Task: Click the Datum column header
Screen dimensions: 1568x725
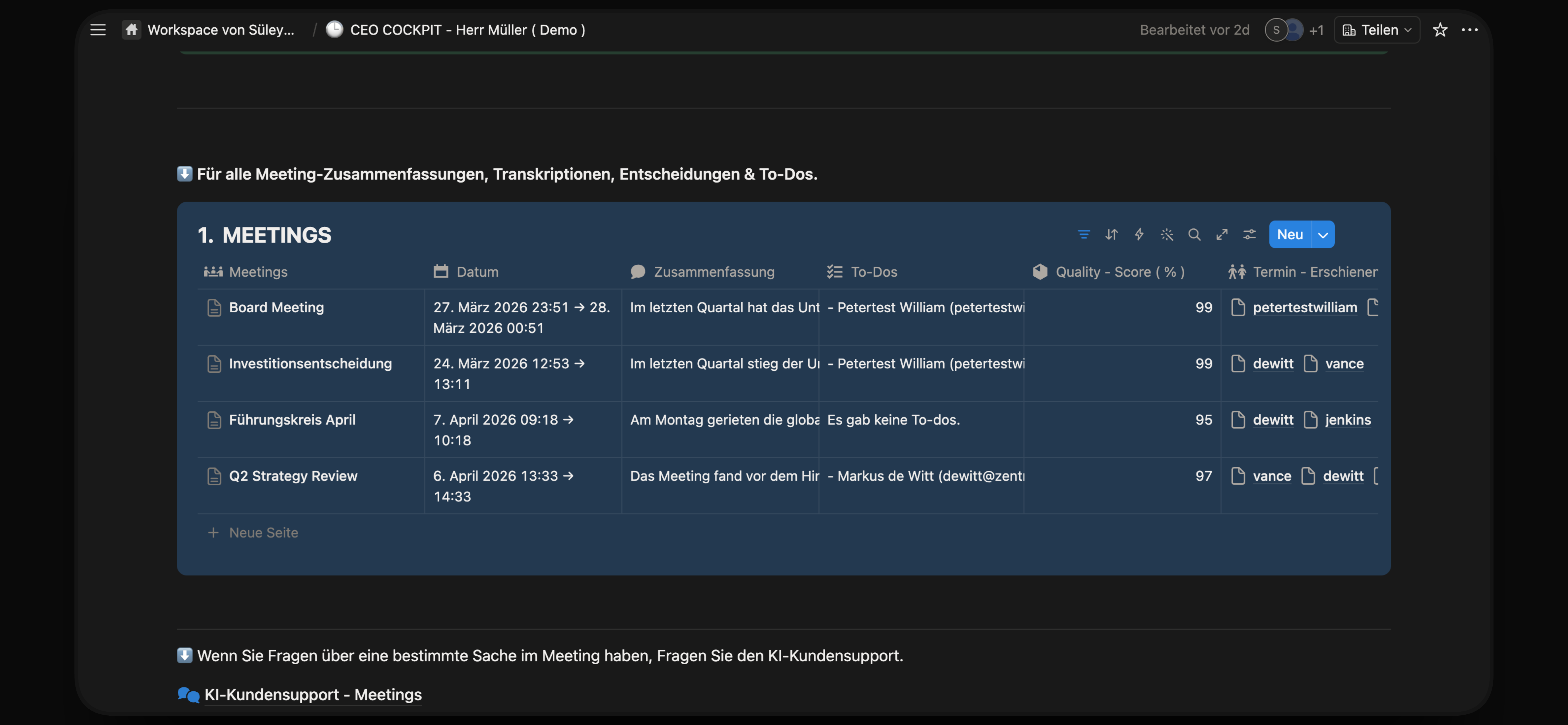Action: (466, 272)
